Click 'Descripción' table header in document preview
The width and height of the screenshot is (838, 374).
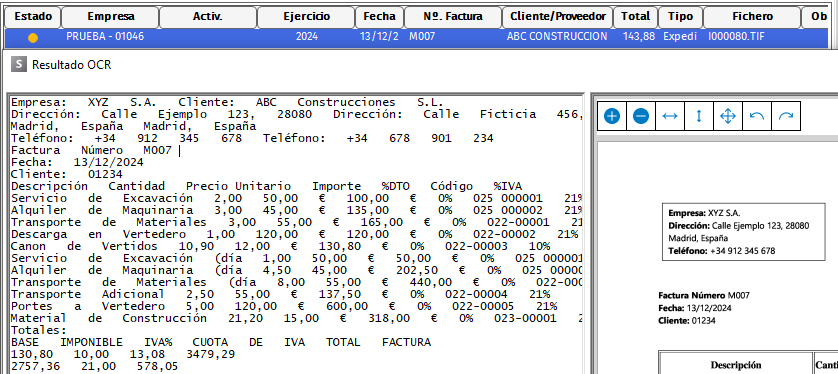(x=736, y=365)
